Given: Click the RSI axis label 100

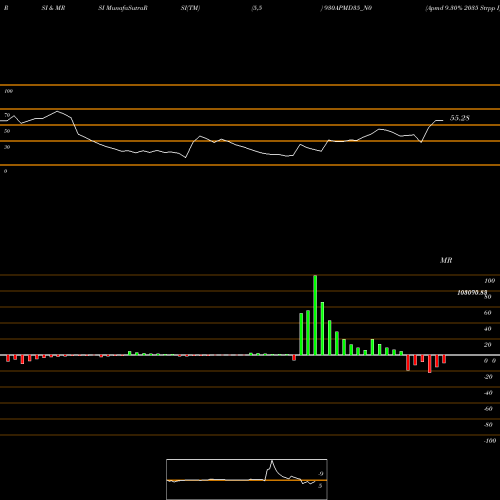Looking at the screenshot, I should pyautogui.click(x=8, y=91).
